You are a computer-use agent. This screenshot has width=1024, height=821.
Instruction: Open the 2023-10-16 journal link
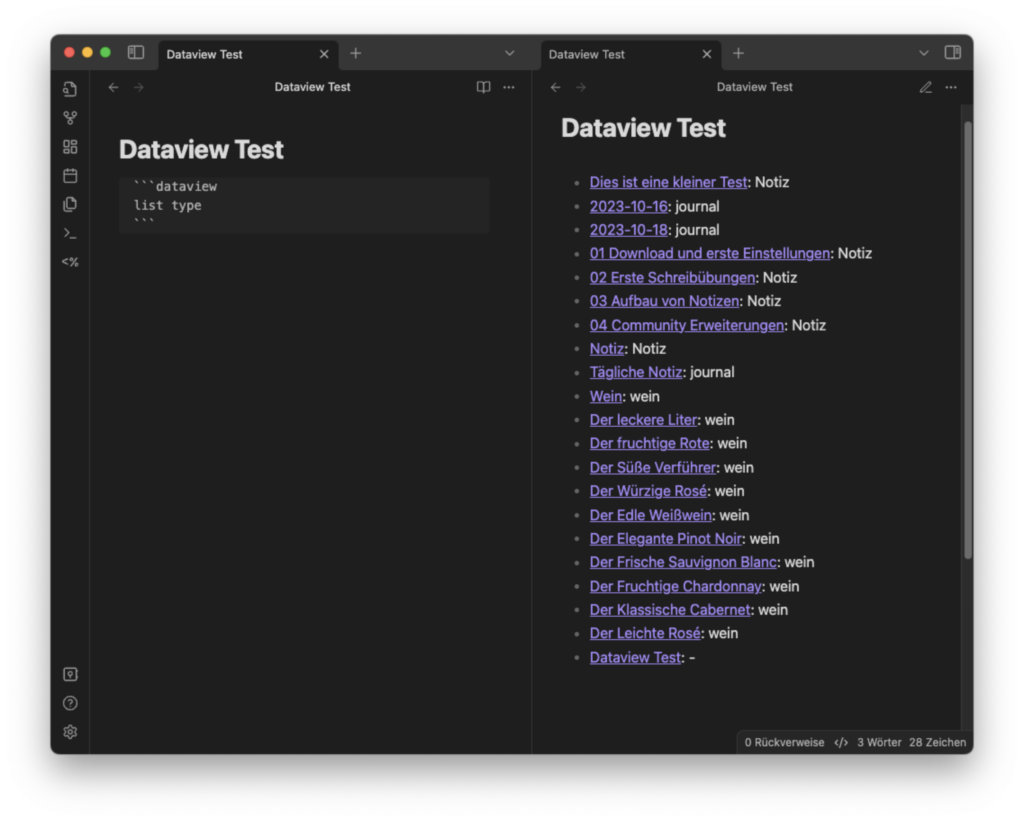[628, 206]
